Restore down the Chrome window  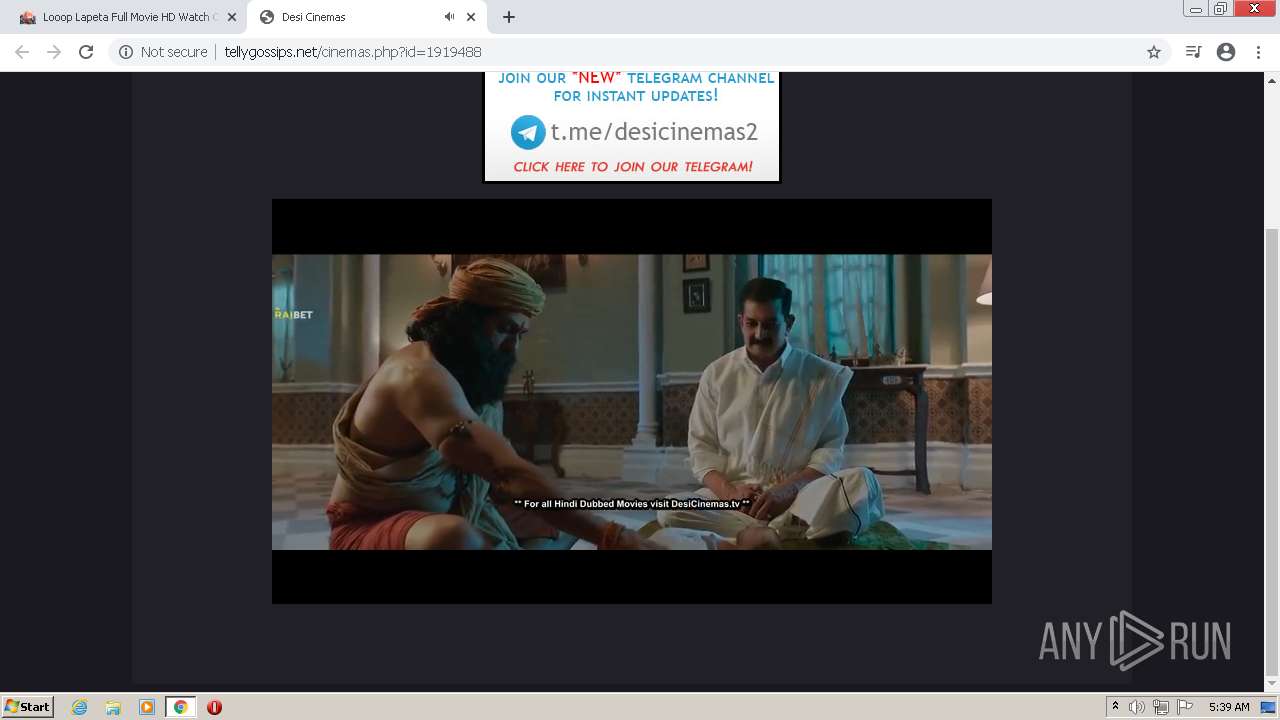(x=1221, y=9)
